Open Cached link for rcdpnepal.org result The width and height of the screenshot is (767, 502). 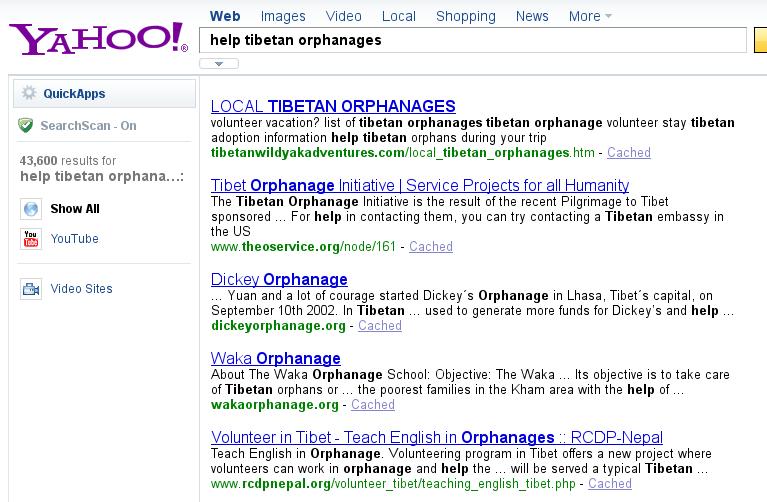coord(609,483)
